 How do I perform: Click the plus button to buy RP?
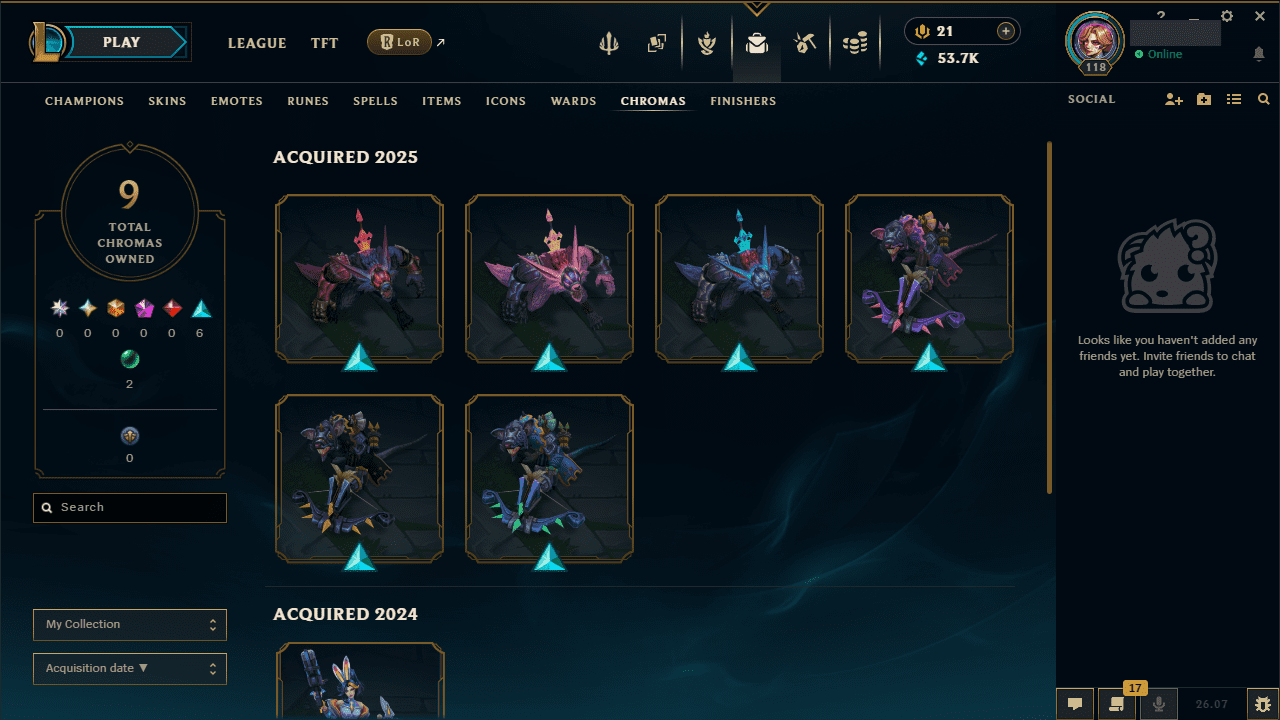tap(1006, 32)
